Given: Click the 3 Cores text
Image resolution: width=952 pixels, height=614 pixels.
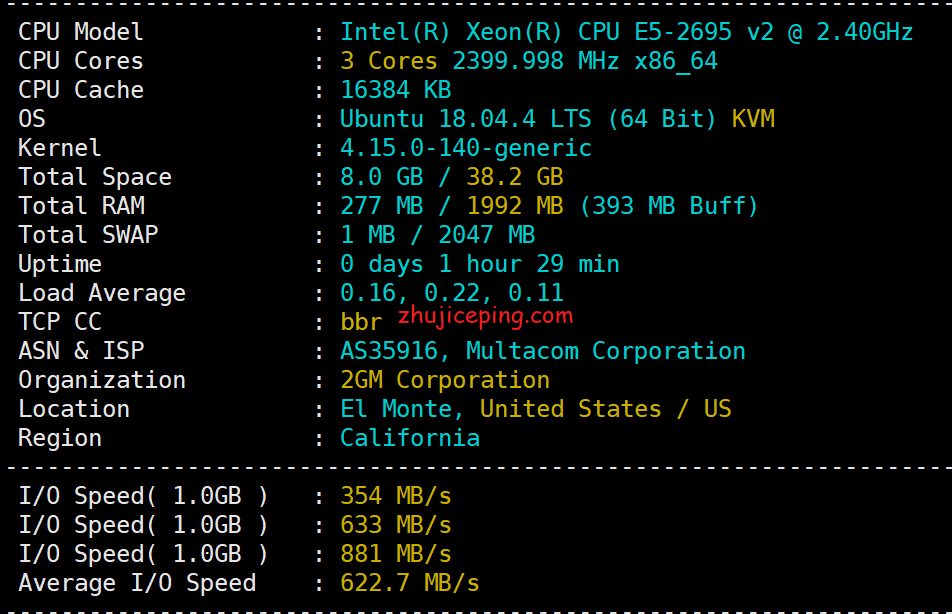Looking at the screenshot, I should click(389, 61).
